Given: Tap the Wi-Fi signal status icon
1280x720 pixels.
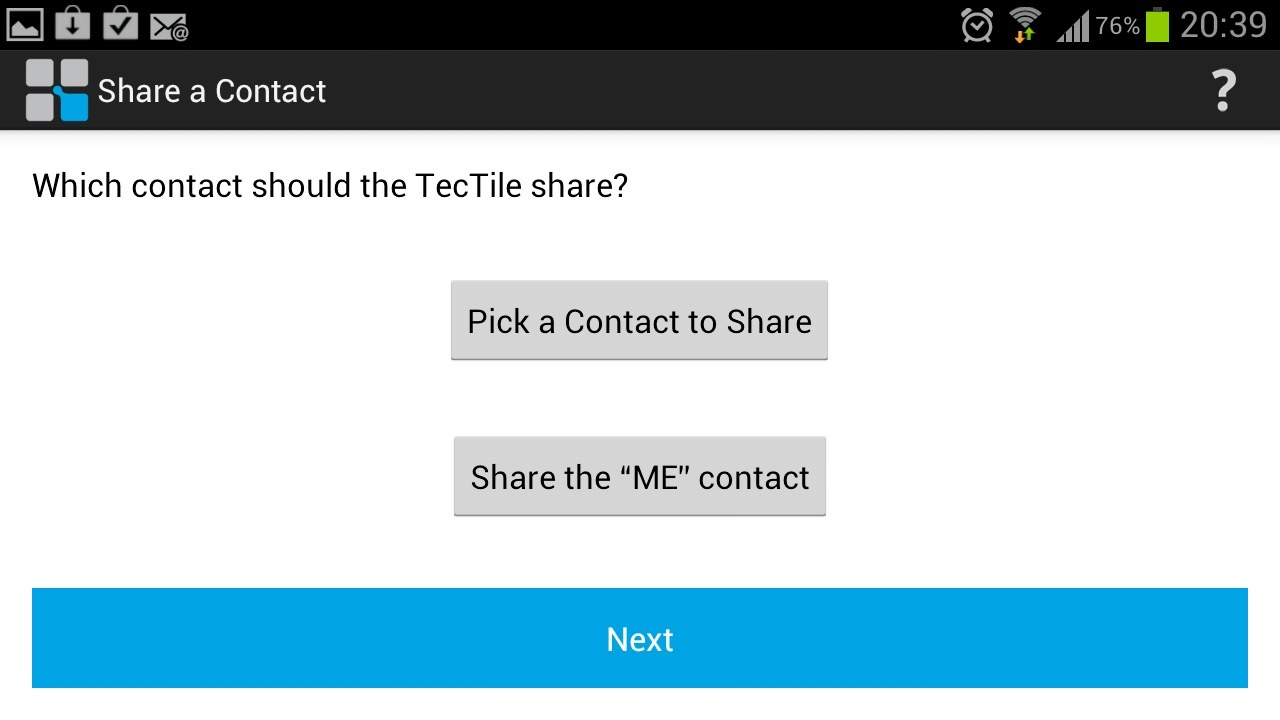Looking at the screenshot, I should pos(1025,24).
